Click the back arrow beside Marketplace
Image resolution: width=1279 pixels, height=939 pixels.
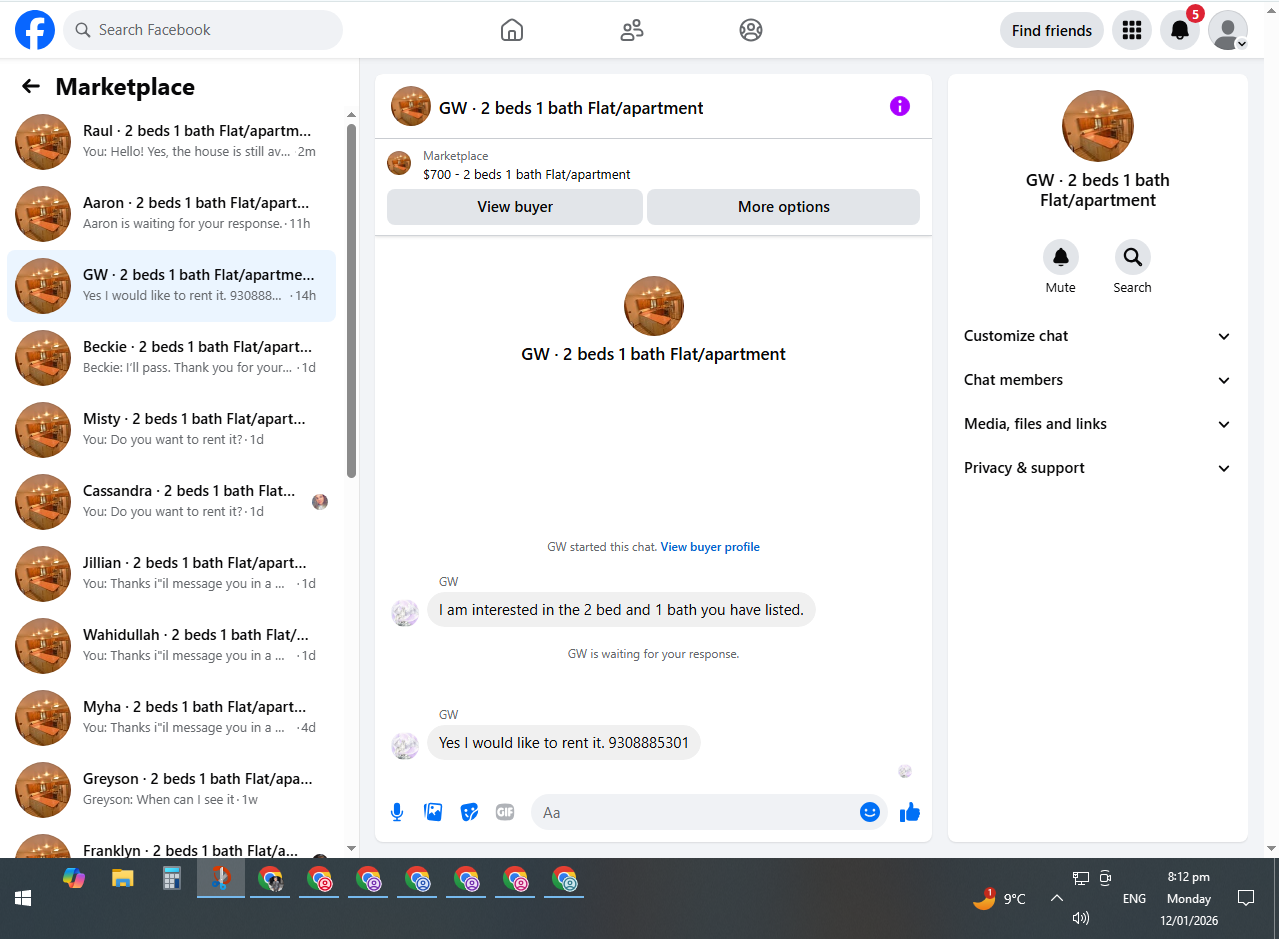31,86
